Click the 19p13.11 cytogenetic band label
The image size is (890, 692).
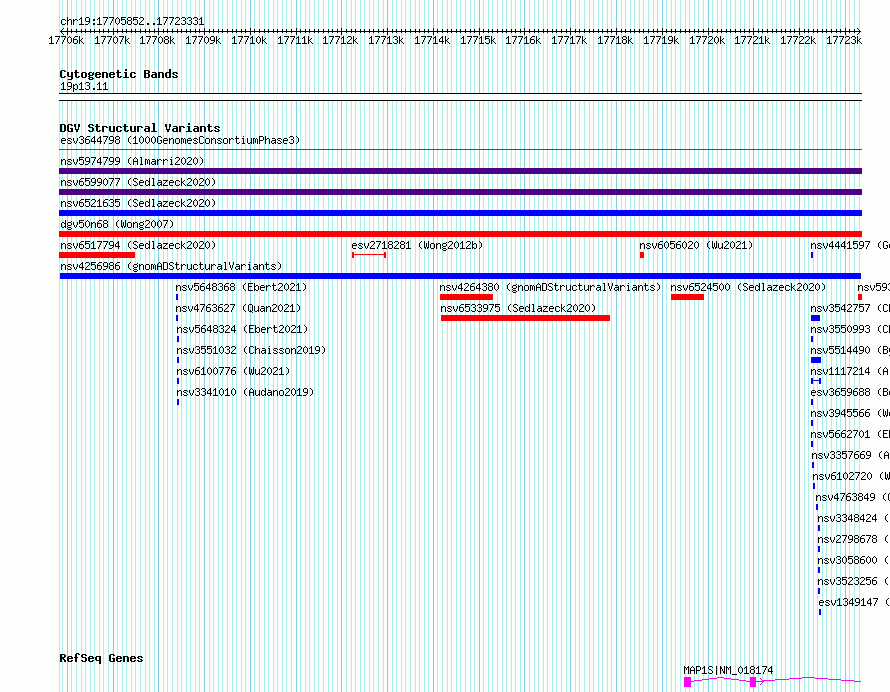coord(84,86)
